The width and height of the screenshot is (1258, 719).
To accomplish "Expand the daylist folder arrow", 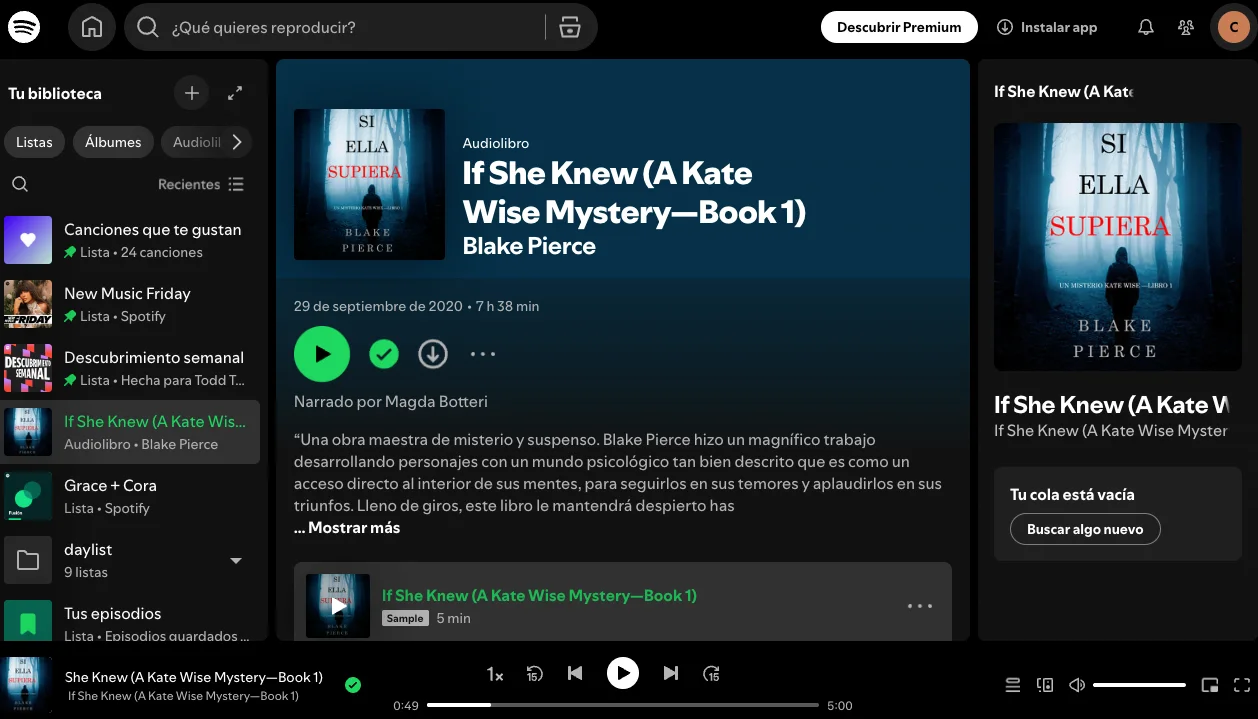I will tap(236, 561).
